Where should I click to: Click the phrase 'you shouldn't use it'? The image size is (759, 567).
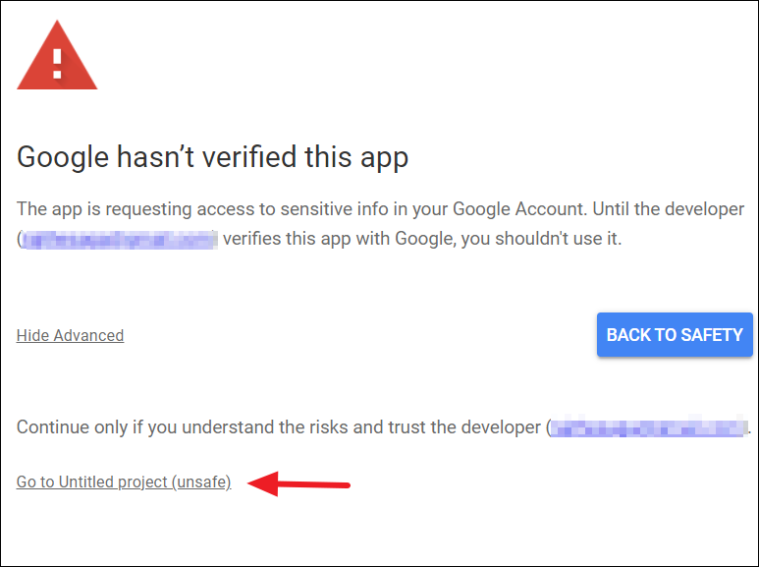tap(541, 239)
